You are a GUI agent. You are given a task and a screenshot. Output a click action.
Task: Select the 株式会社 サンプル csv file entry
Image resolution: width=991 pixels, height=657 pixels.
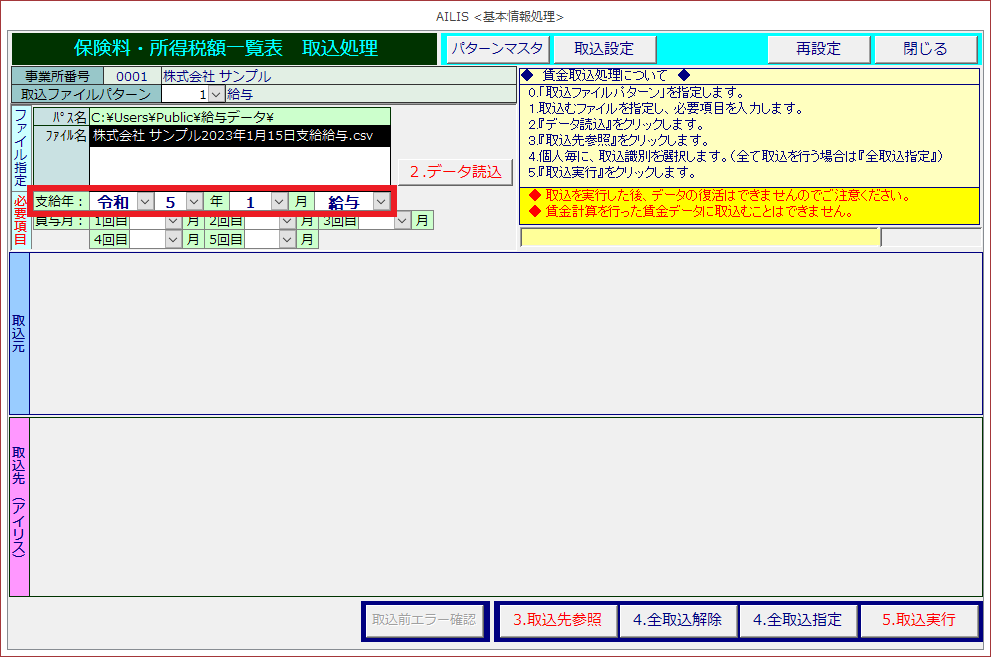(232, 136)
